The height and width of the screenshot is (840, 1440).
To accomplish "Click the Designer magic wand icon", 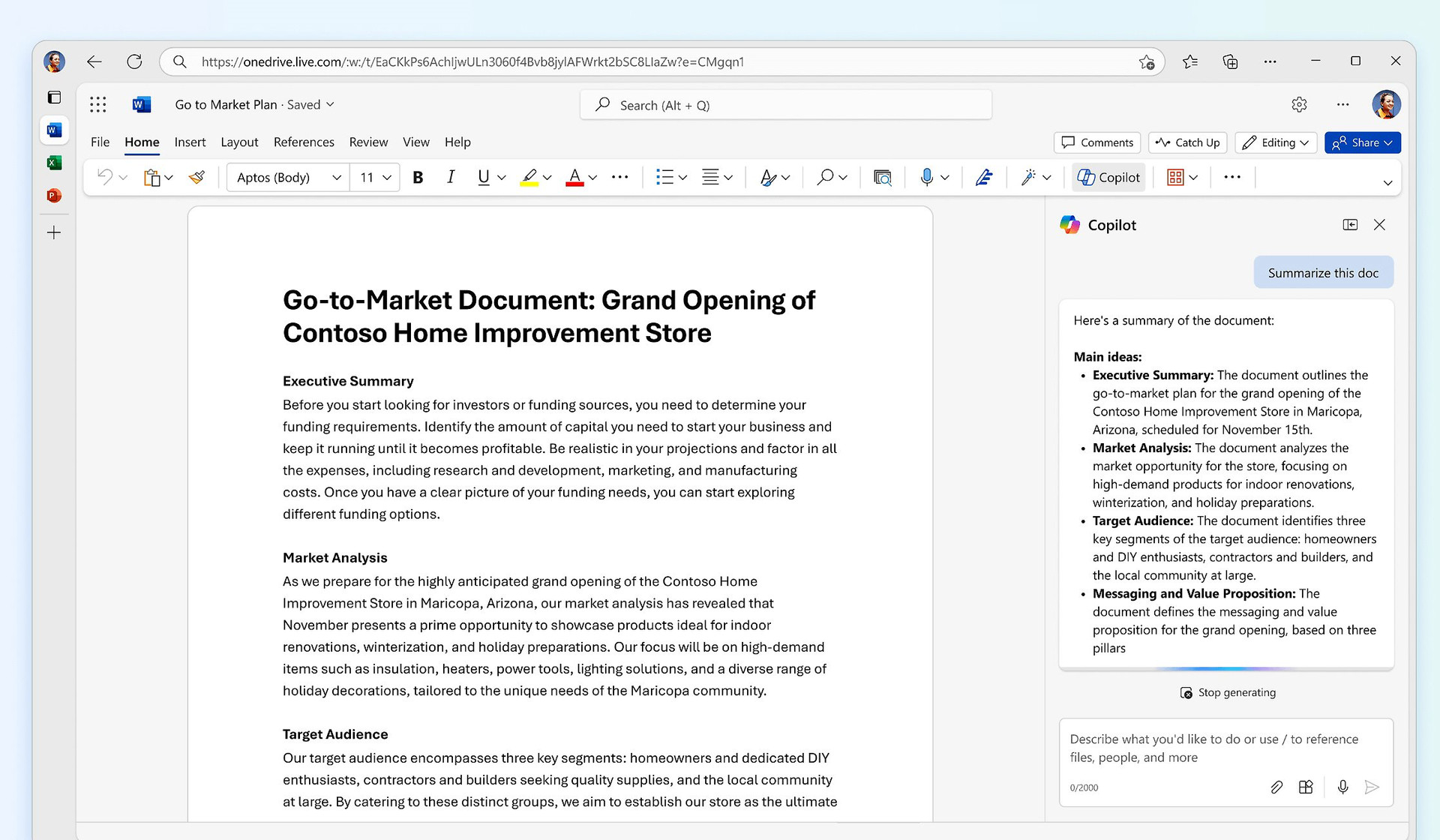I will 1028,177.
